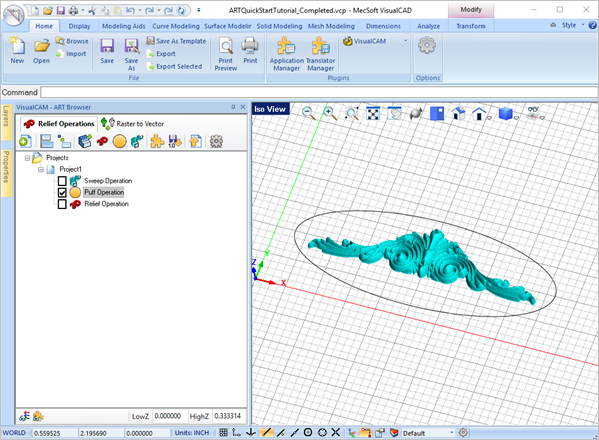Image resolution: width=599 pixels, height=440 pixels.
Task: Open the Application Manager plugin
Action: [287, 54]
